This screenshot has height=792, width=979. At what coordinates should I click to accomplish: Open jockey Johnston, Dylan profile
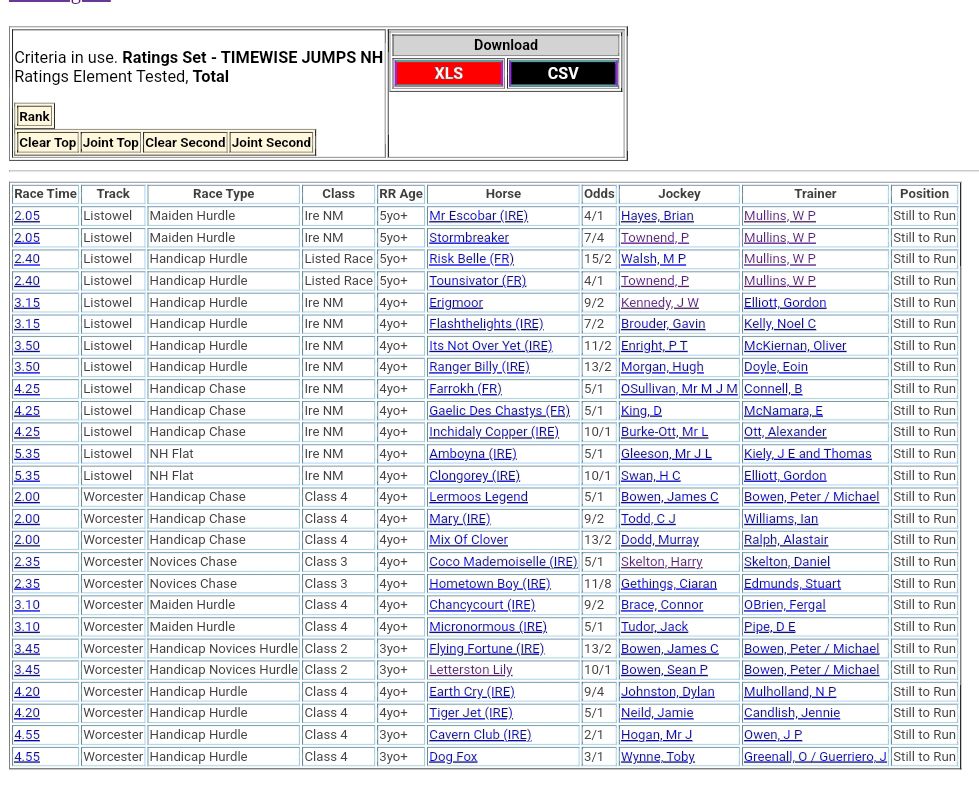click(667, 692)
